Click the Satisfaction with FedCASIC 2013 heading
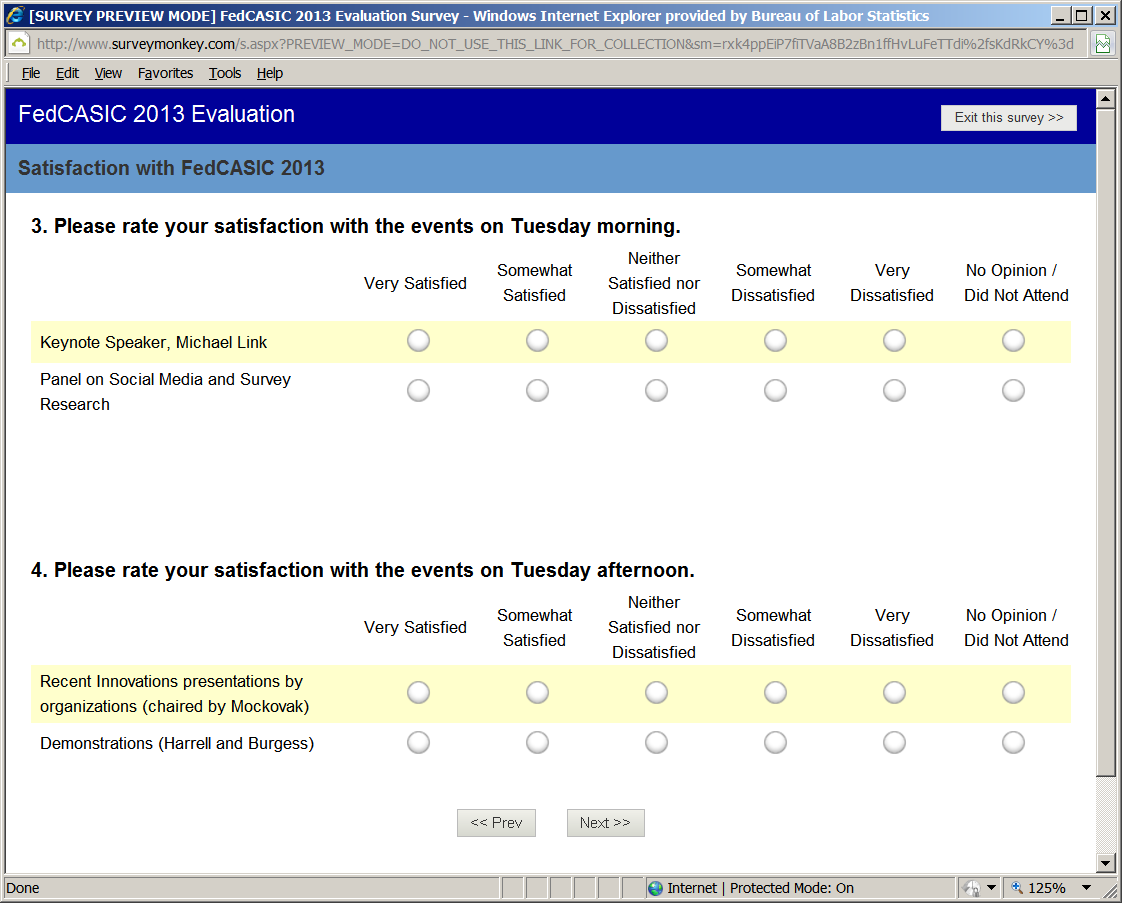 pos(171,168)
